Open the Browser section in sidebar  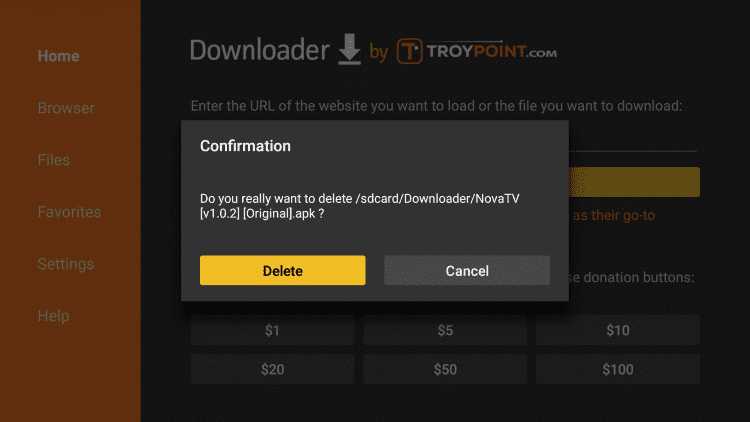tap(66, 108)
